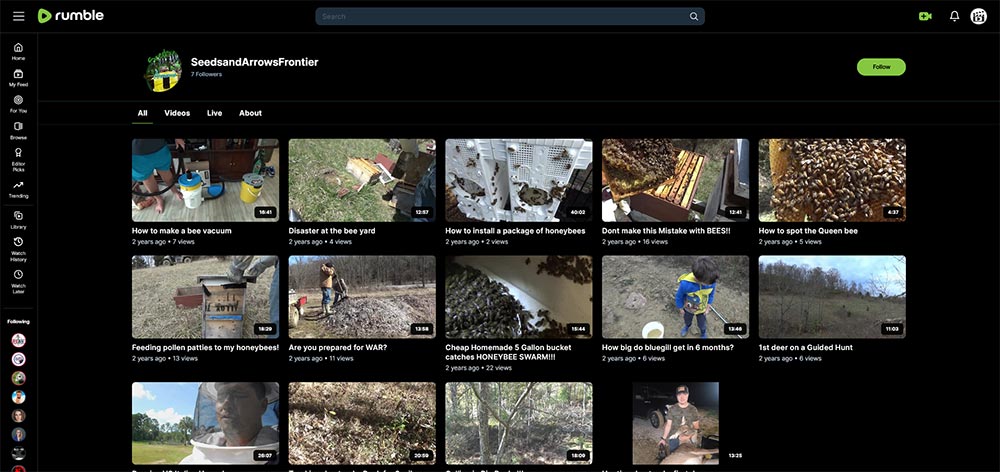
Task: Open 'Feeding pollen patties to my honeybees!' title
Action: click(205, 348)
